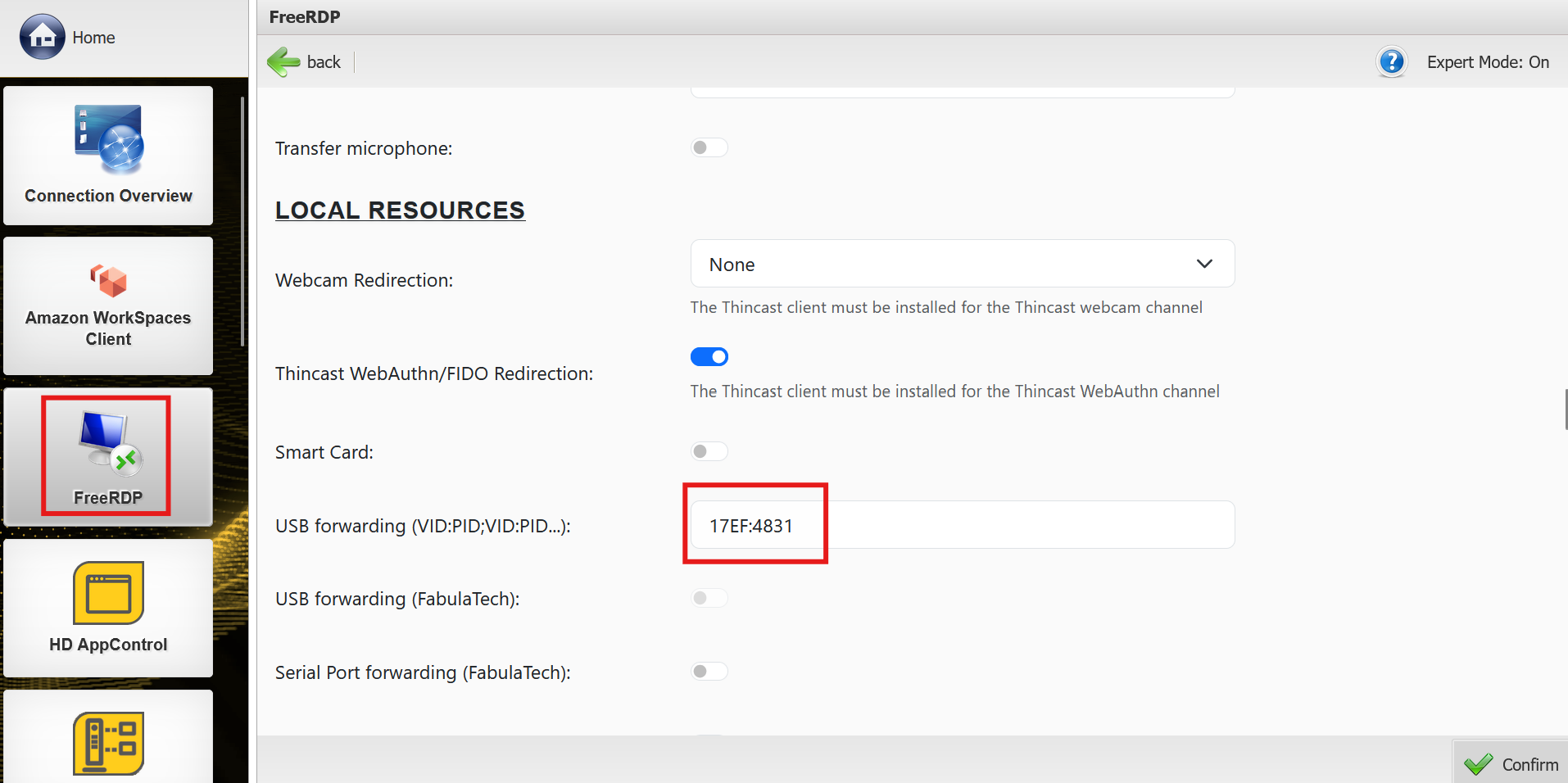Click the Webcam Redirection chevron arrow

(x=1203, y=264)
